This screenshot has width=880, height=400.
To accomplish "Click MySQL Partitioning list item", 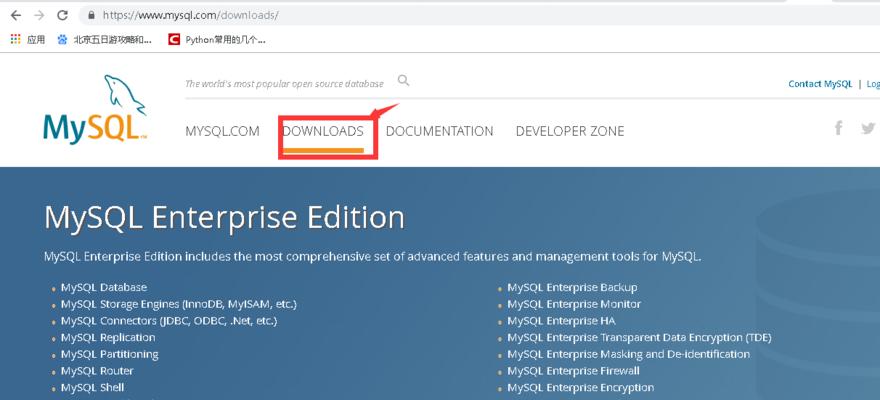I will tap(109, 355).
